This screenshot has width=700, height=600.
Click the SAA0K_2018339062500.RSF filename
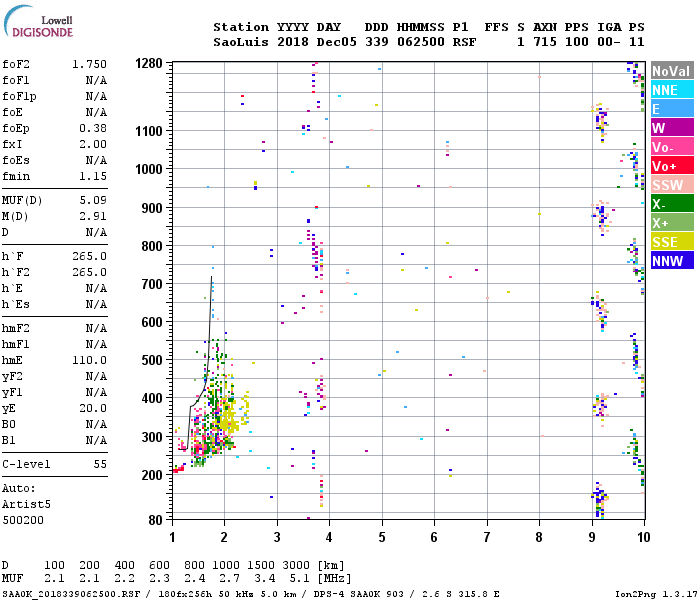(x=71, y=594)
